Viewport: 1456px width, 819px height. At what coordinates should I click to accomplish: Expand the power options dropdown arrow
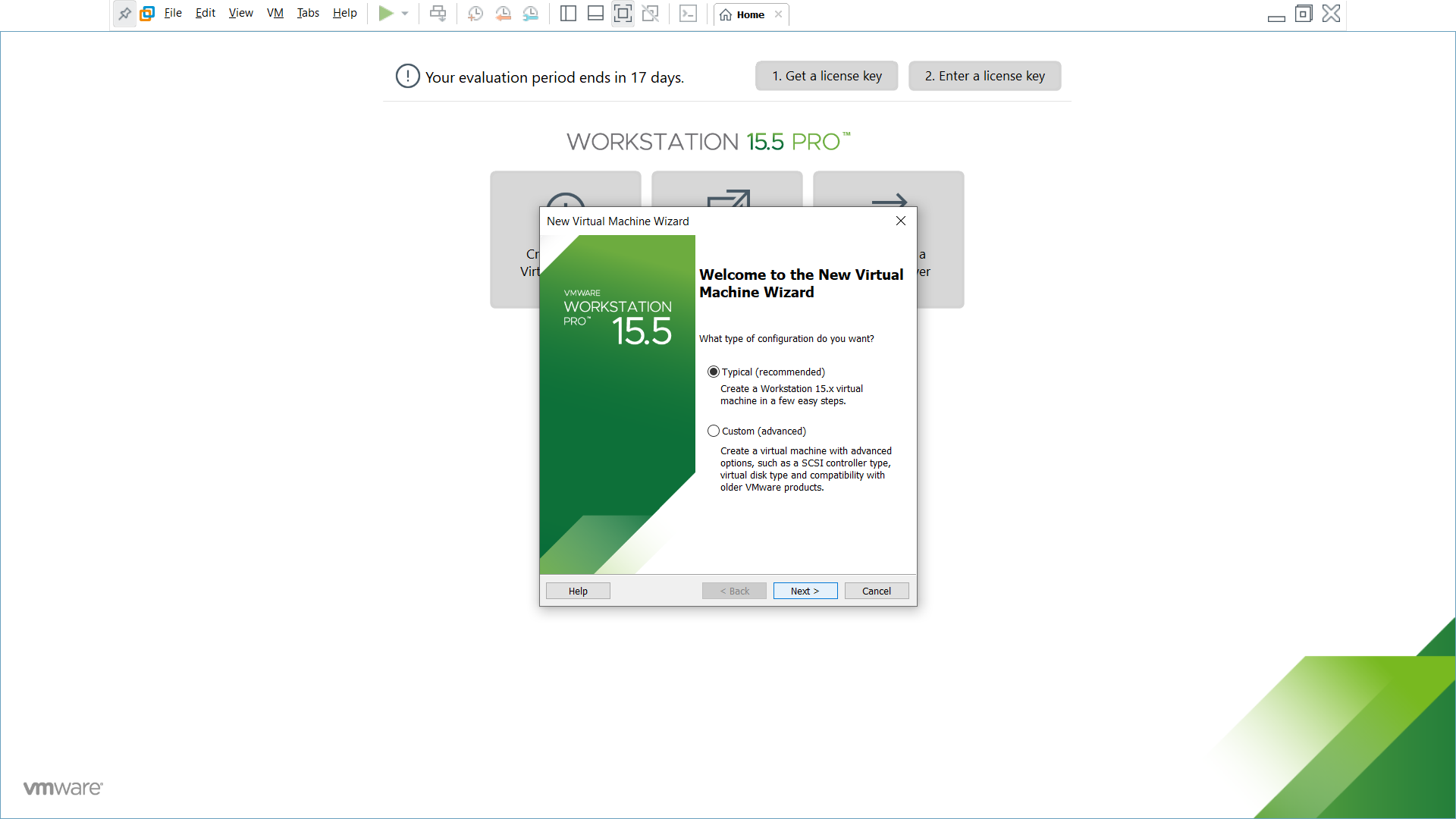405,14
